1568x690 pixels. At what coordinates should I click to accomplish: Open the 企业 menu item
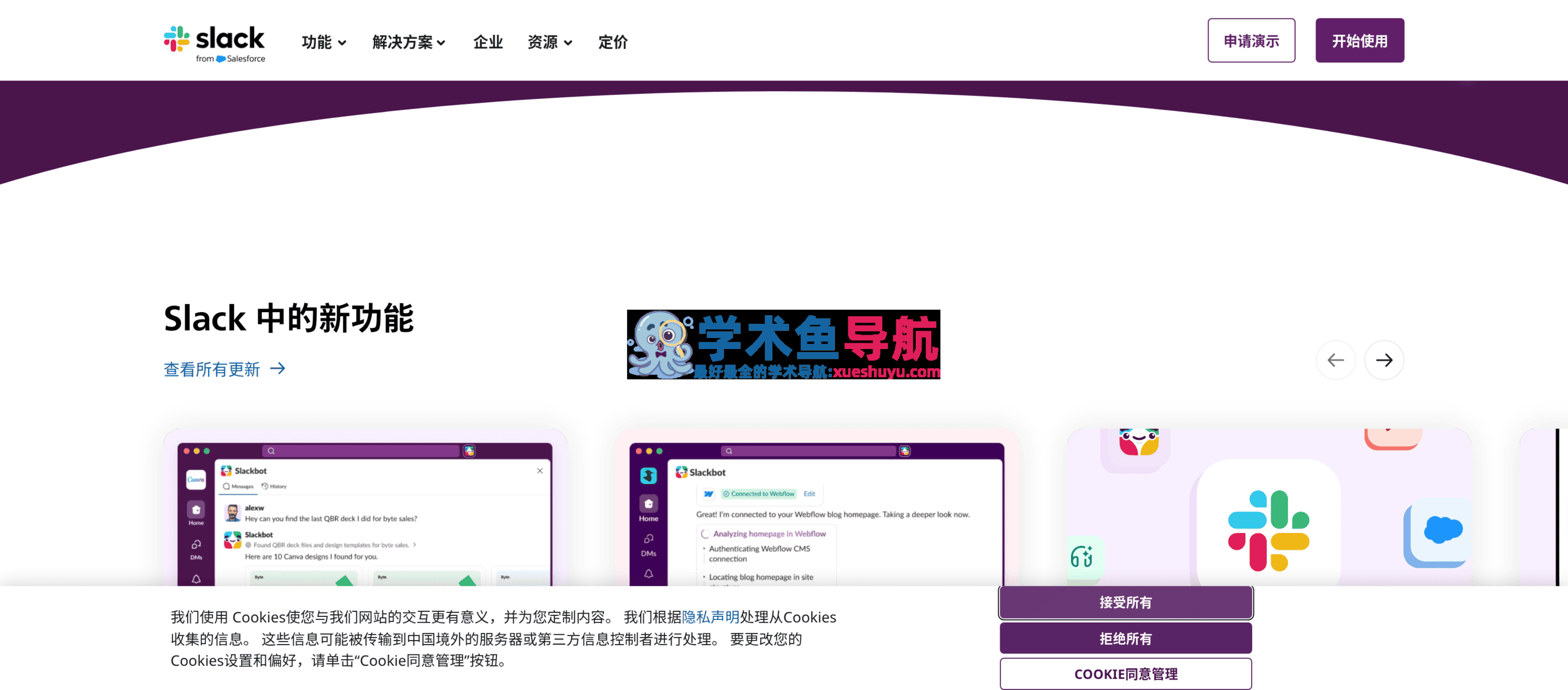point(488,42)
